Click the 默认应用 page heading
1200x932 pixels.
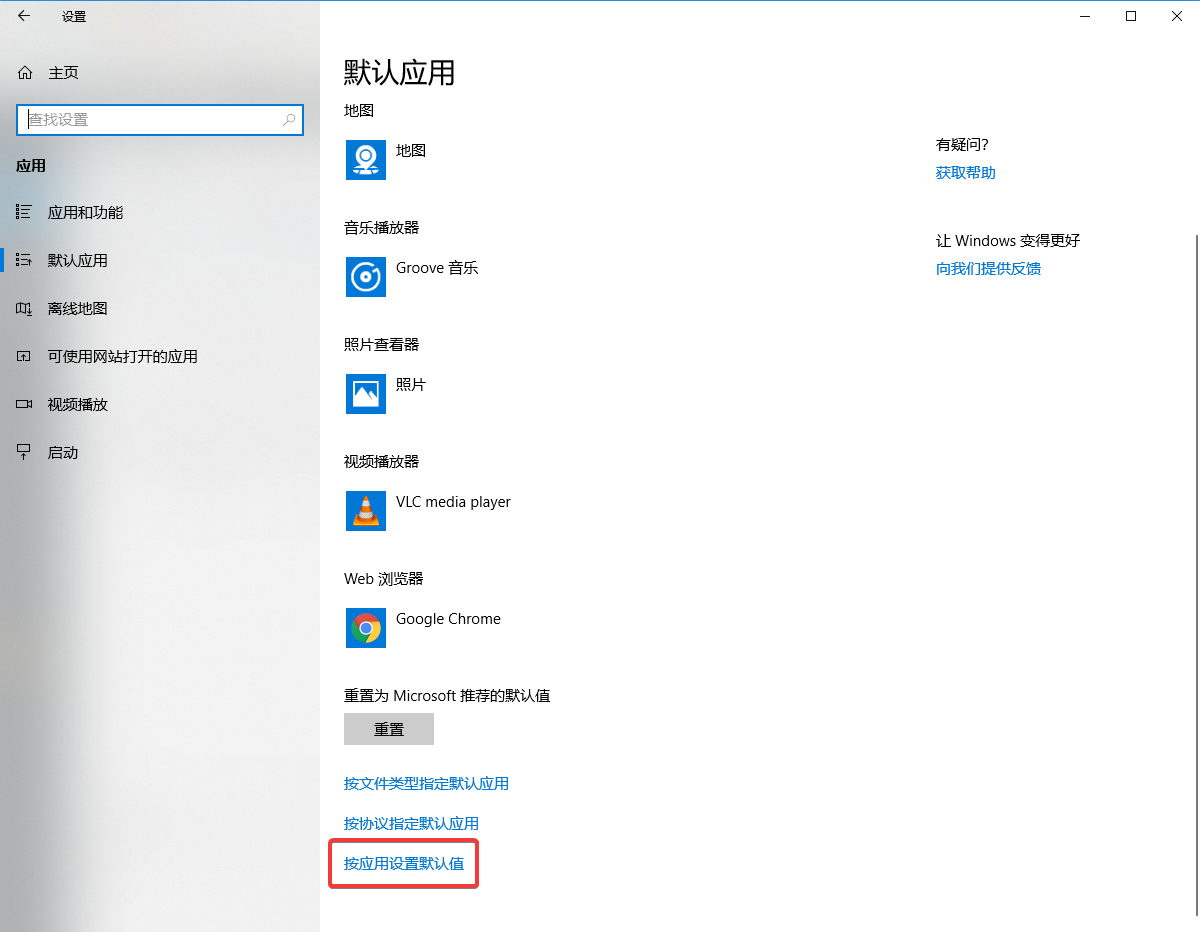coord(400,72)
